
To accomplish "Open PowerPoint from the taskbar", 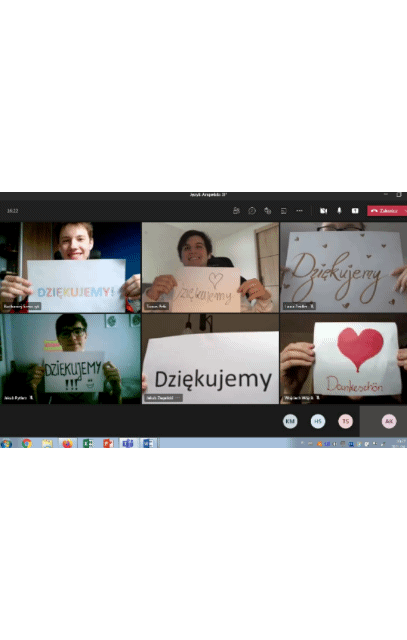I will (x=108, y=443).
